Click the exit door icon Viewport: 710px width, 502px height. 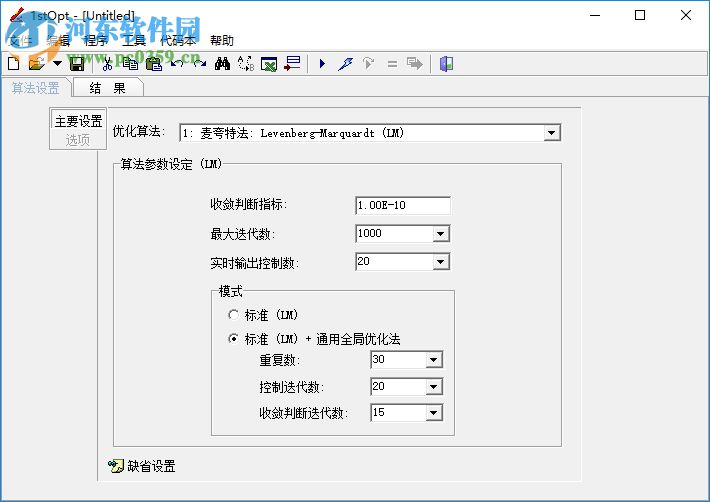pos(446,64)
